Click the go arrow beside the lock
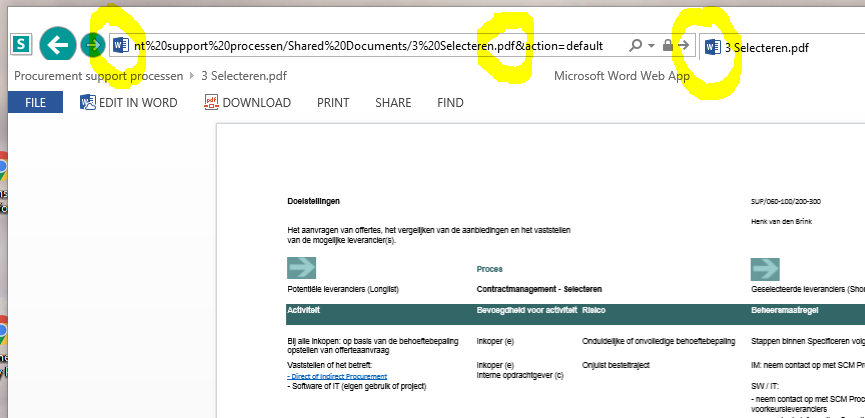The image size is (865, 418). click(x=683, y=46)
